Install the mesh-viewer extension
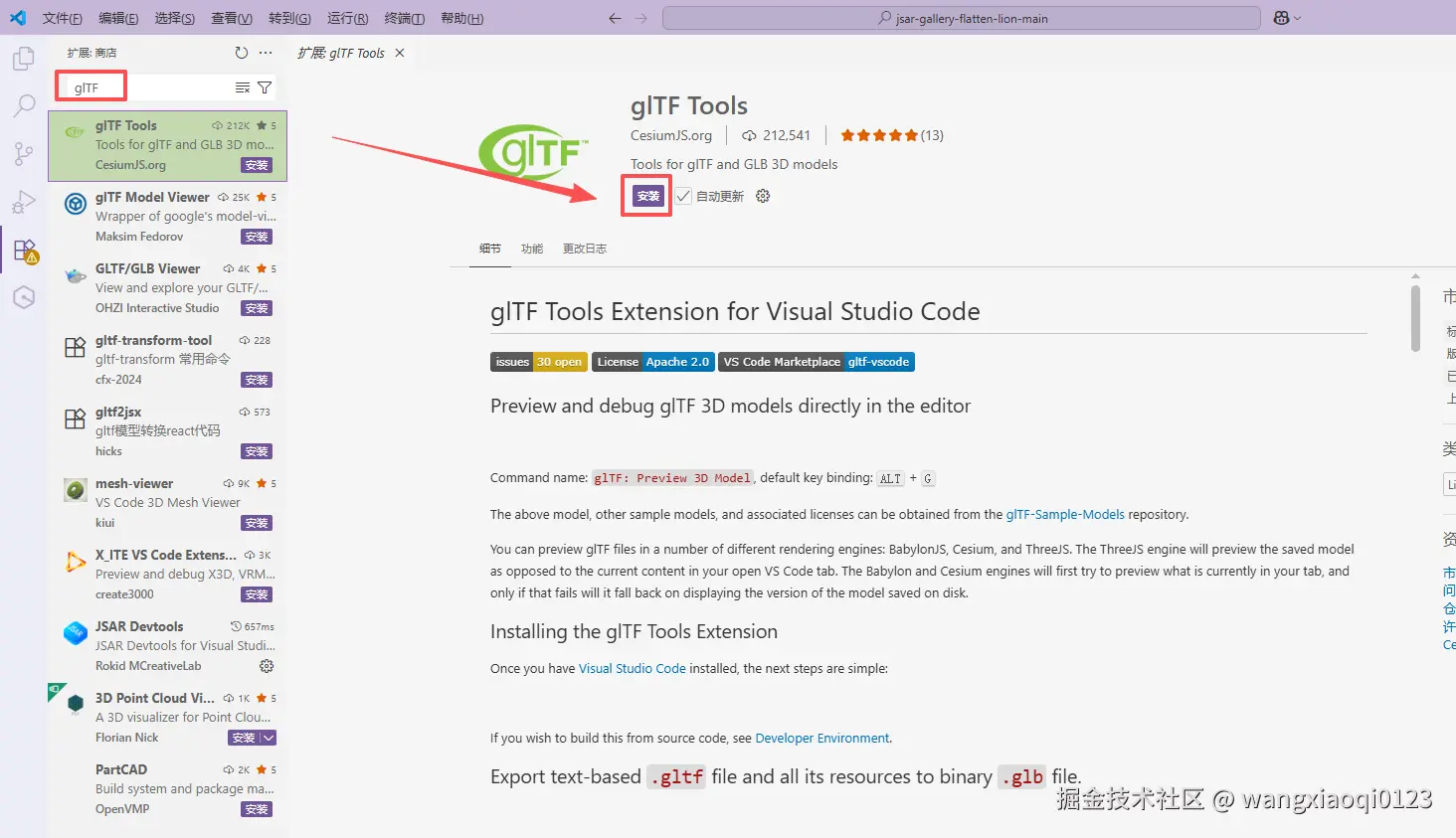1456x838 pixels. point(257,523)
